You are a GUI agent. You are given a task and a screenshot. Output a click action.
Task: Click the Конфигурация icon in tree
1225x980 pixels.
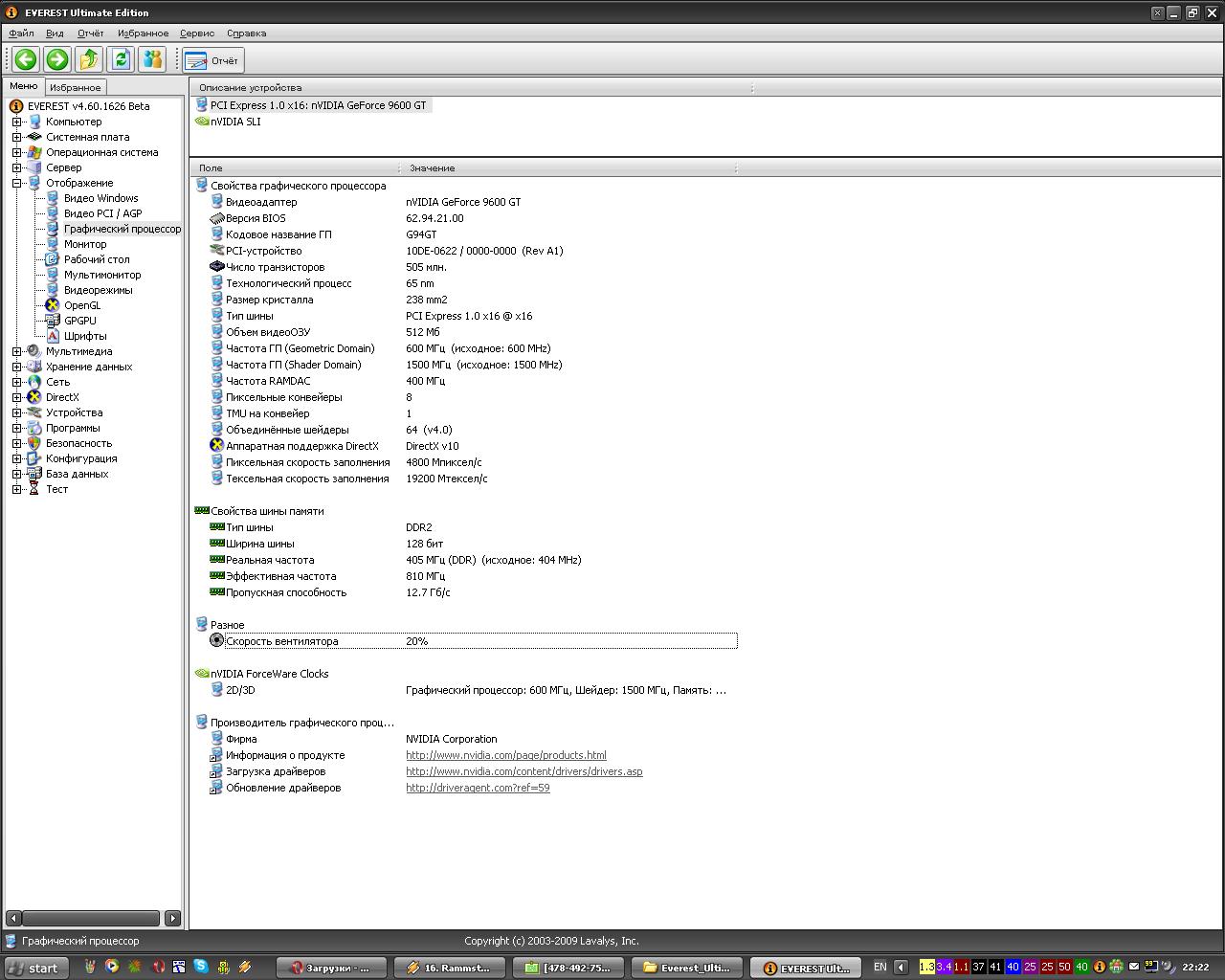pos(34,458)
